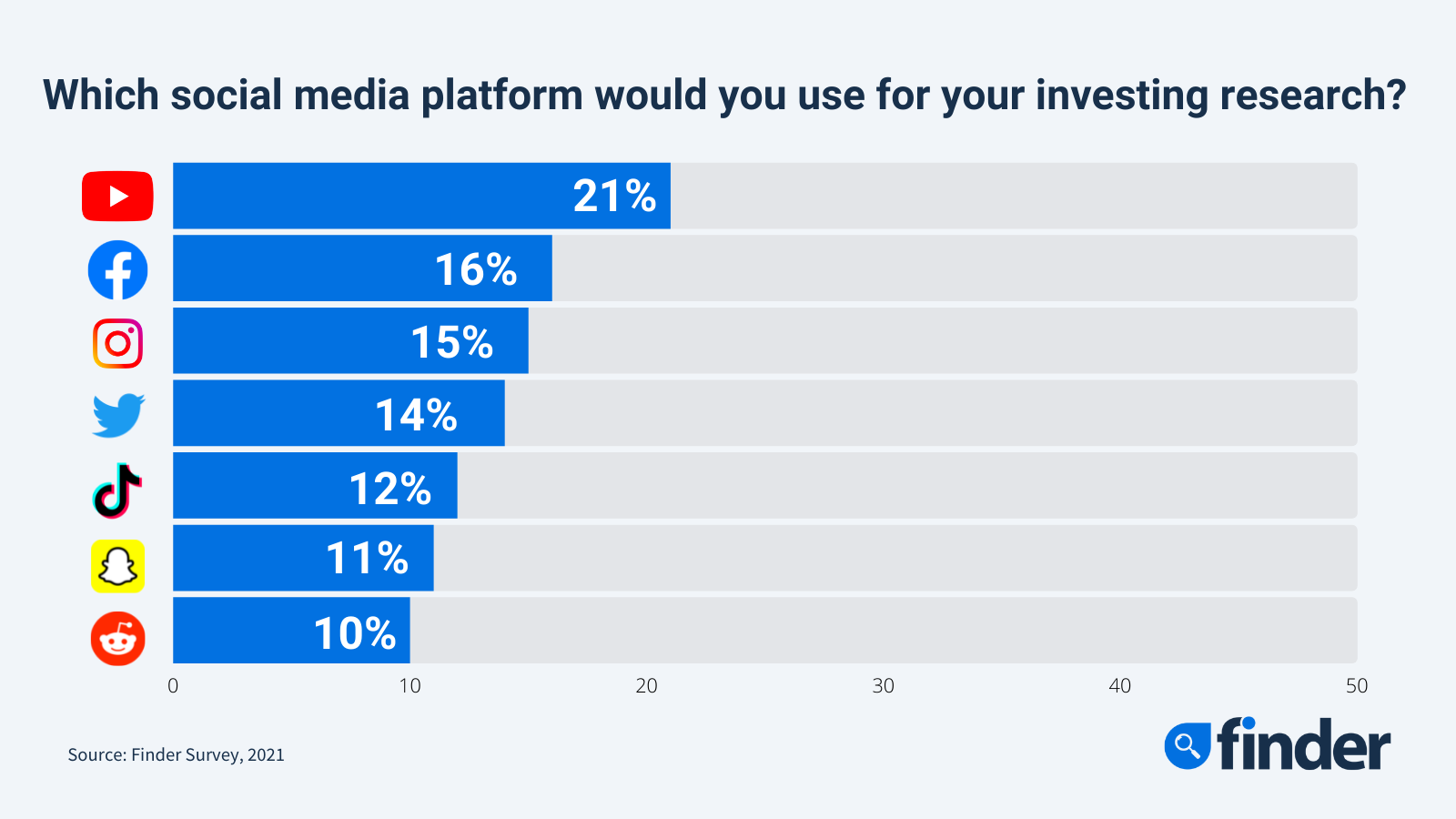Select the 11% Snapchat bar

(303, 558)
